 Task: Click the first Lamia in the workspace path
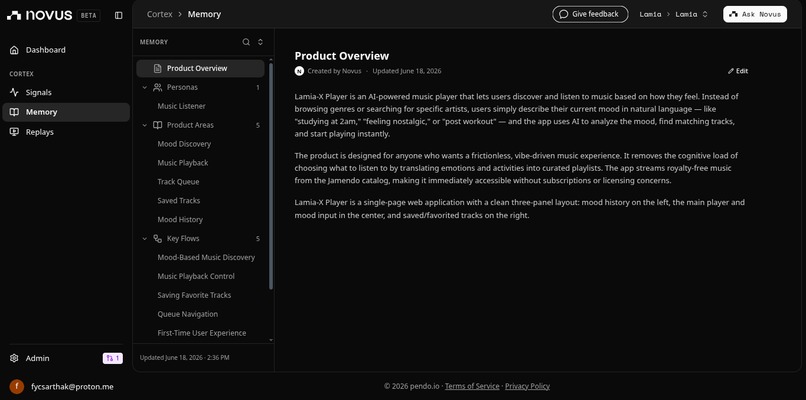650,14
